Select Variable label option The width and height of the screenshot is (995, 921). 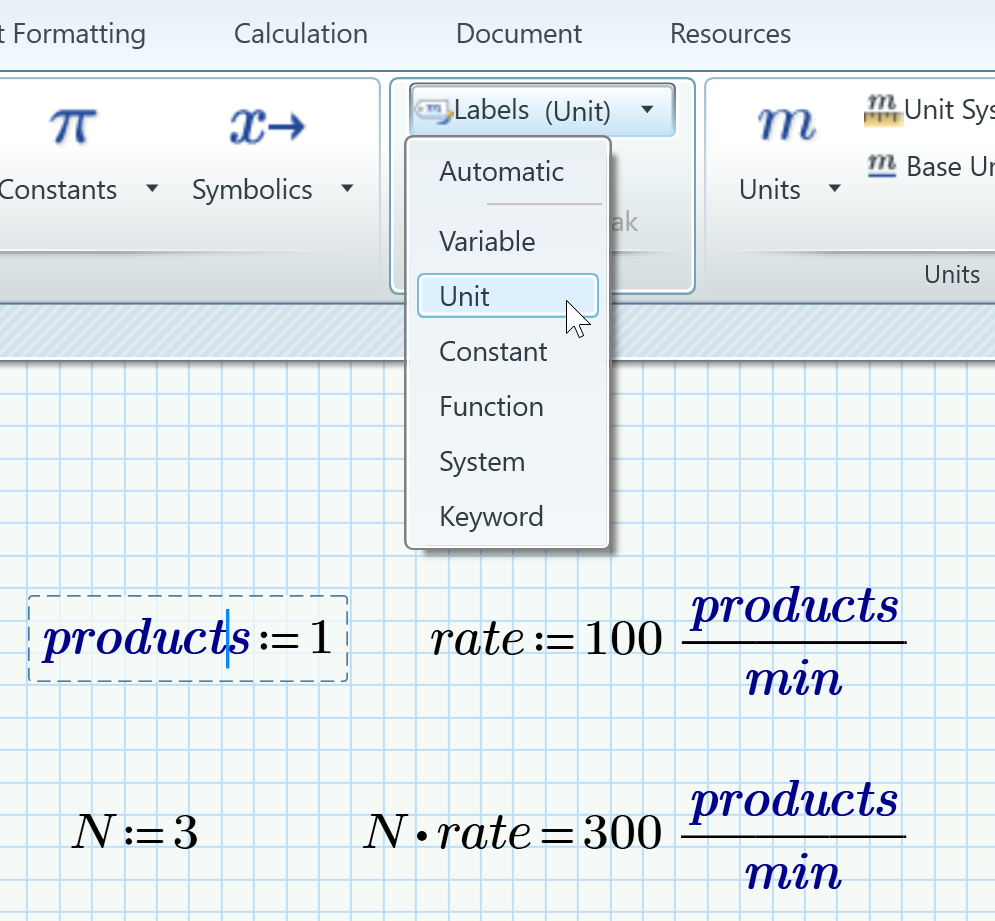click(487, 242)
